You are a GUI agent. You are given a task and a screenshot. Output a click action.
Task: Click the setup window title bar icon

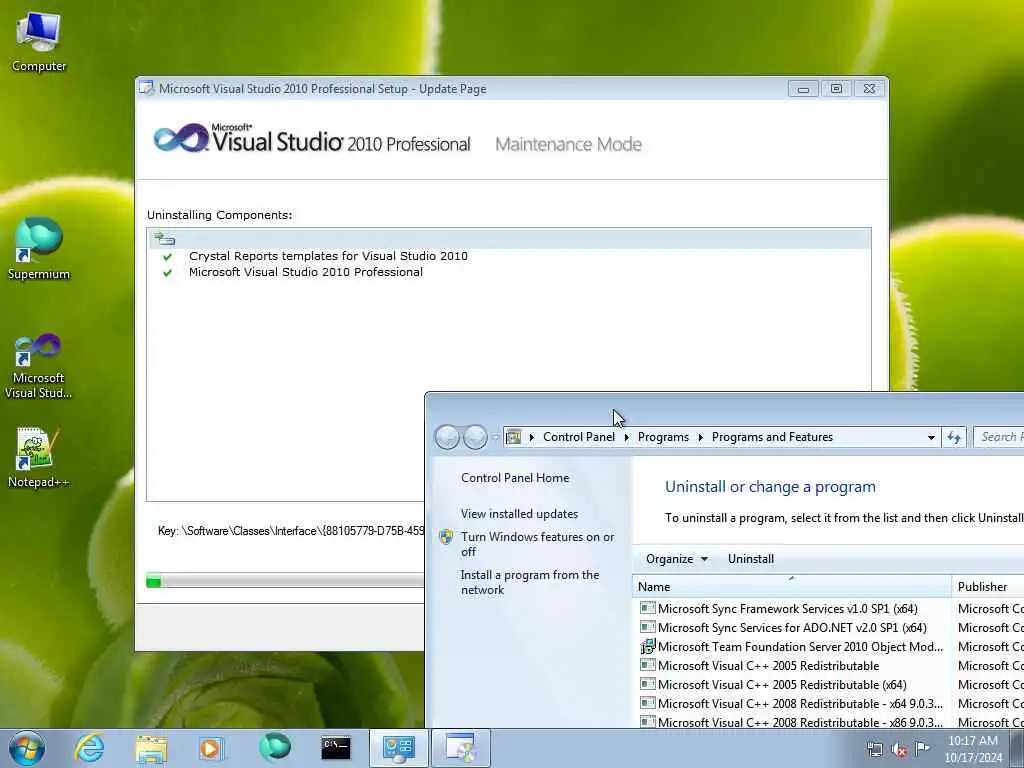pos(147,88)
